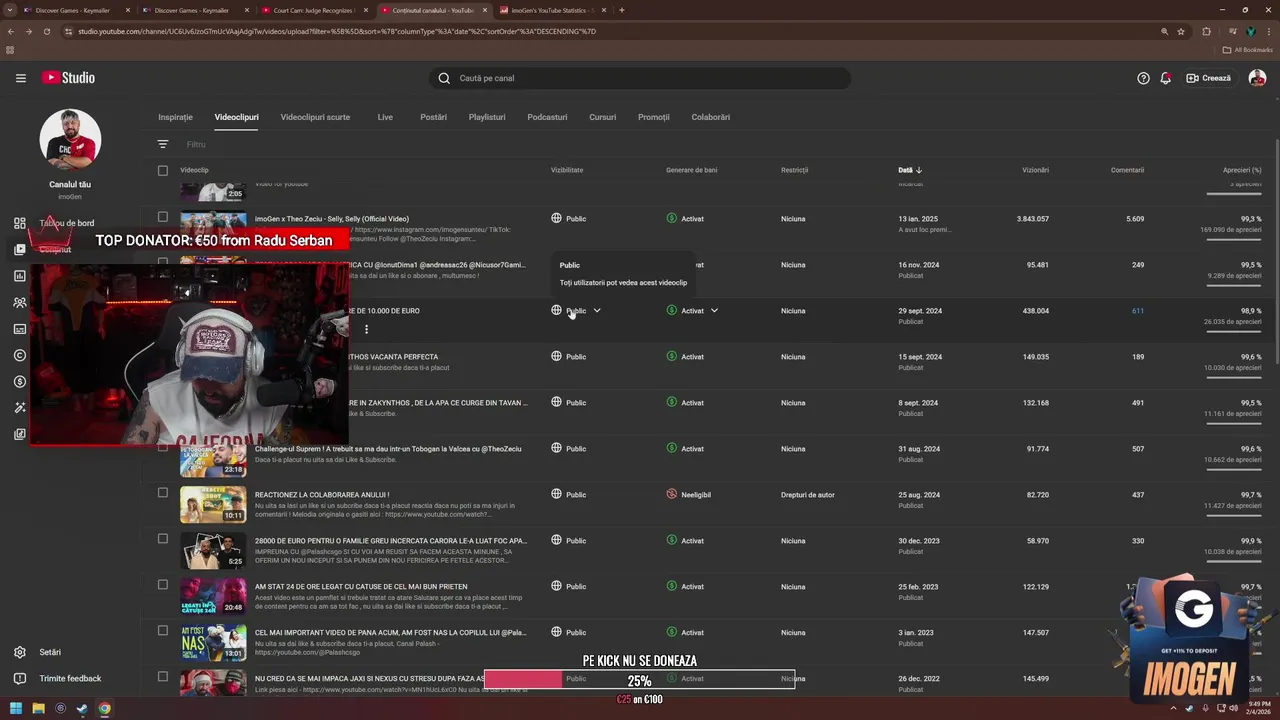The width and height of the screenshot is (1280, 720).
Task: Switch to the Playlisturi tab
Action: (487, 117)
